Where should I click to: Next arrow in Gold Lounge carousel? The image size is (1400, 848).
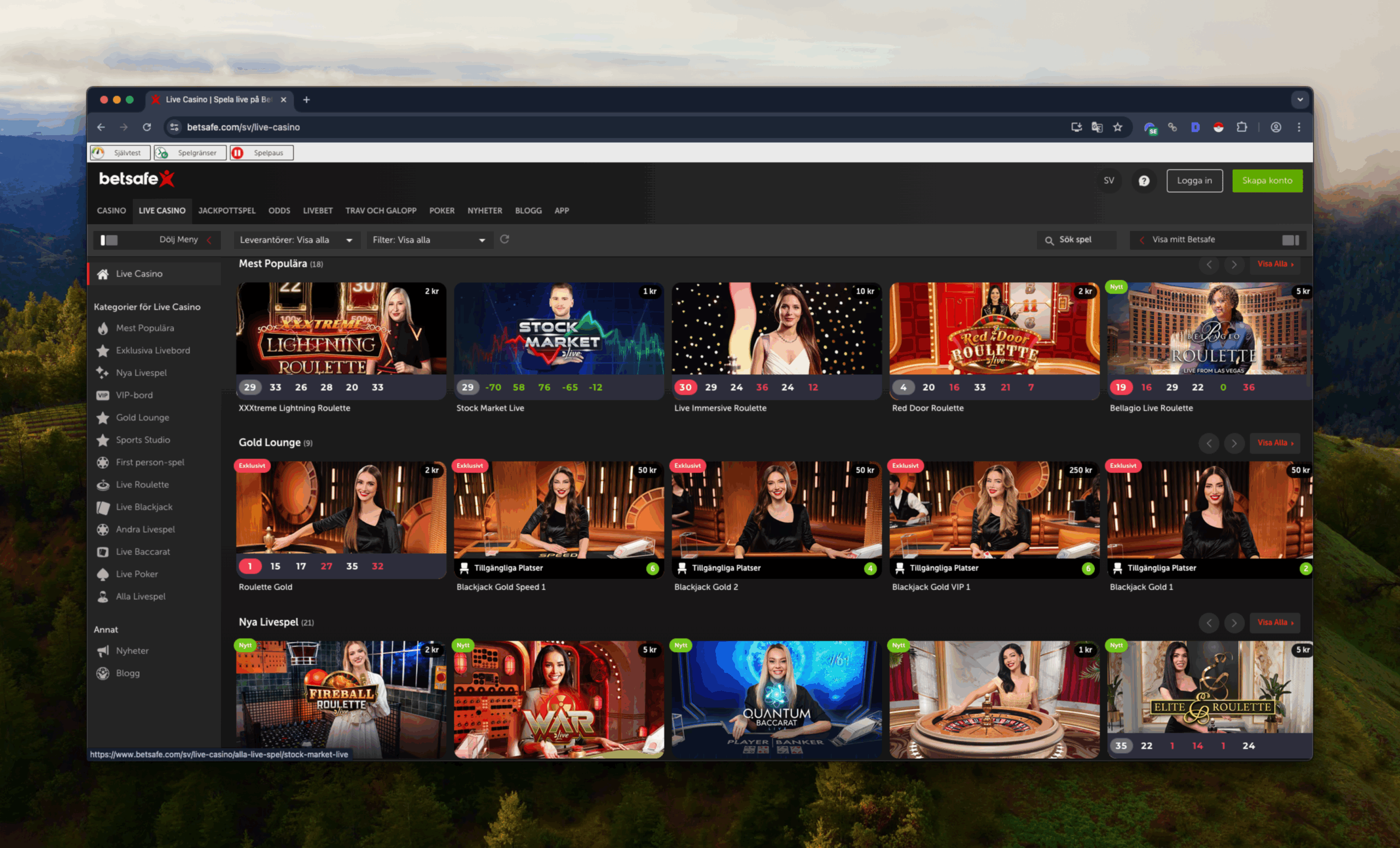[1234, 443]
